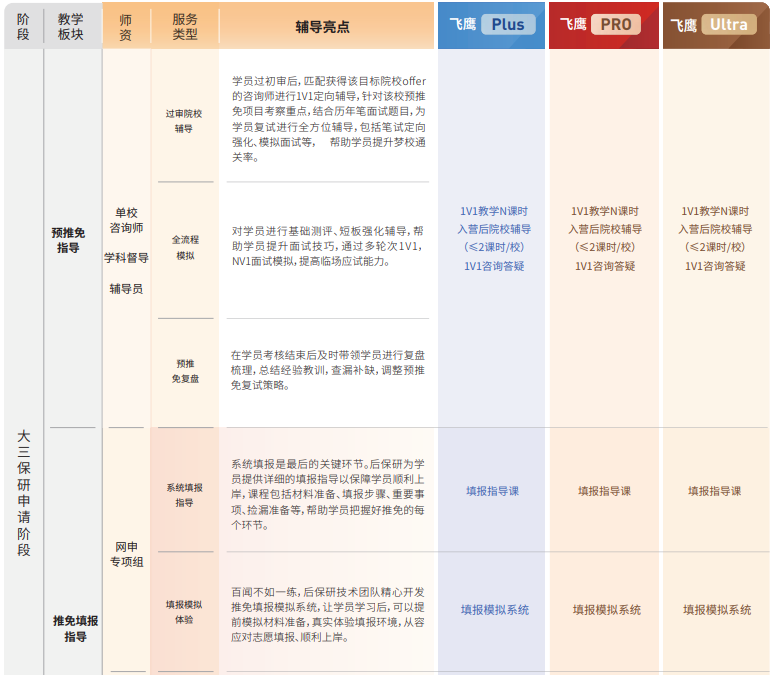The image size is (776, 675).
Task: Select the 教学板块 header cell
Action: [71, 27]
